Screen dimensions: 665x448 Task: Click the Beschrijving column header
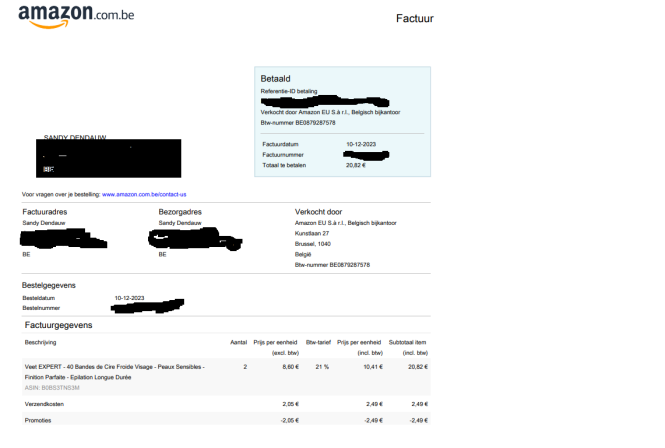(x=40, y=342)
